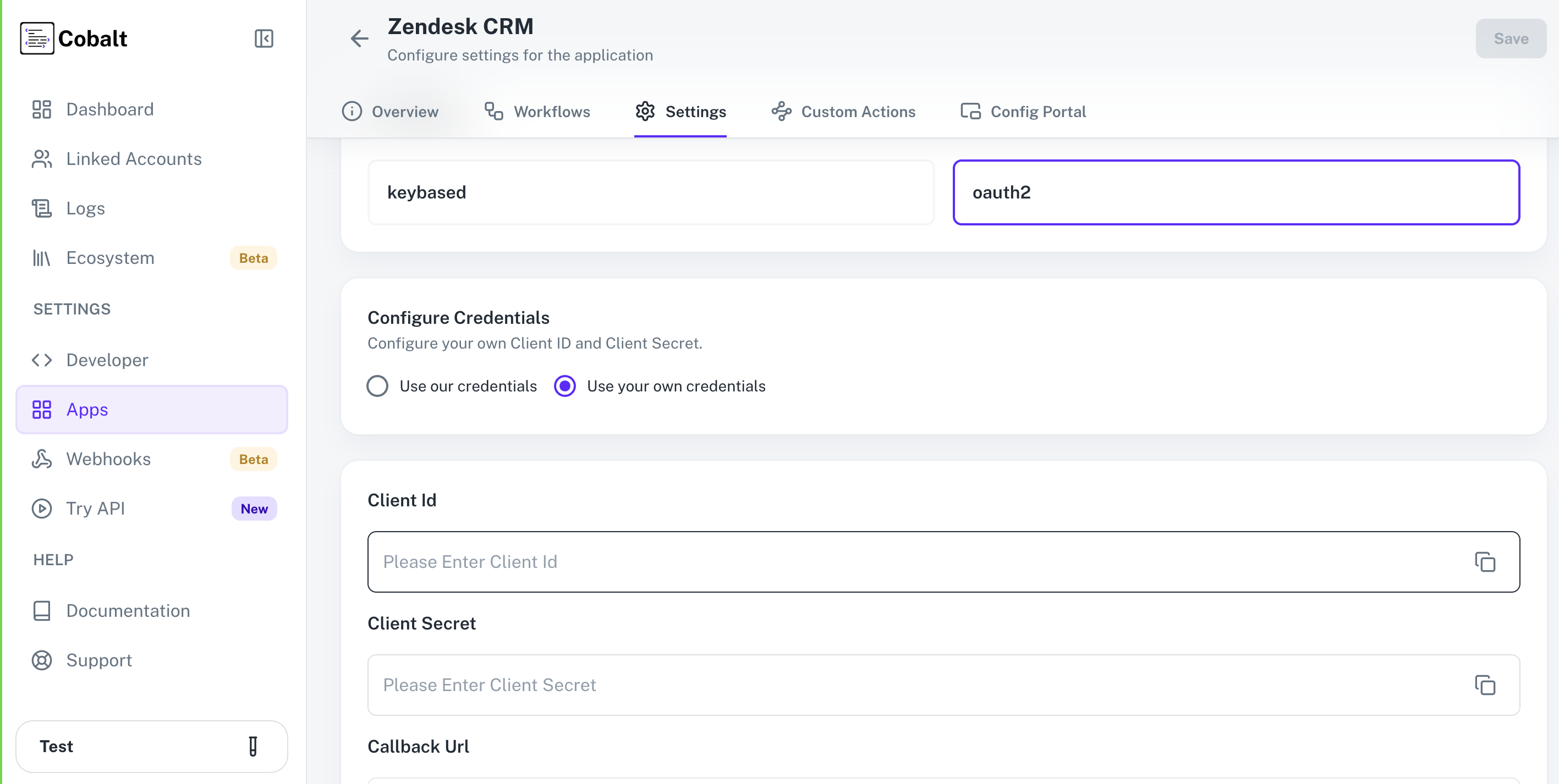Select Use your own credentials
The width and height of the screenshot is (1559, 784).
coord(564,386)
